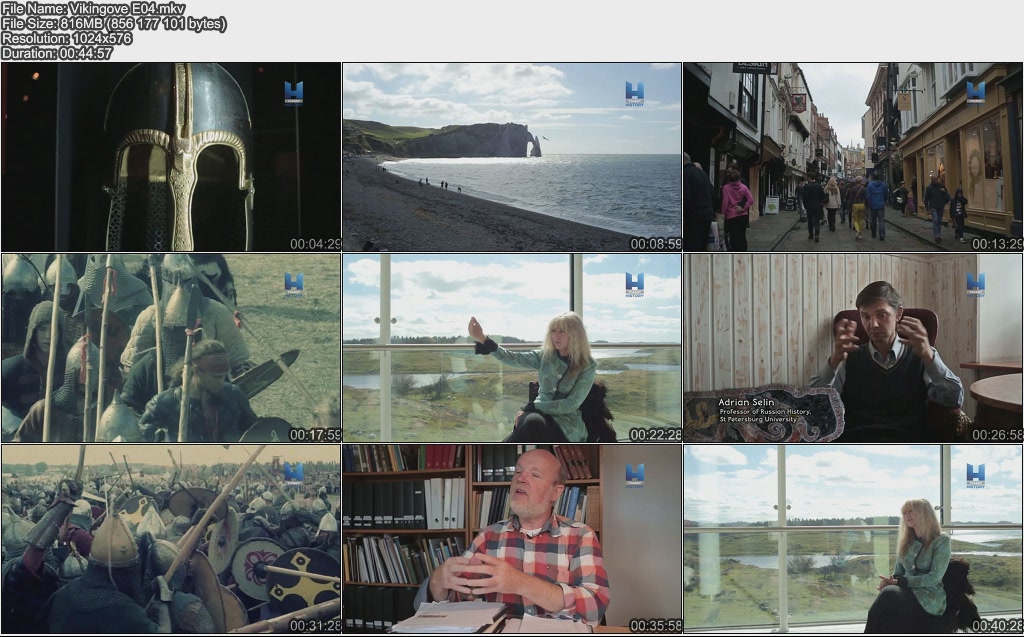Click the Duration 00:44:57 text
The width and height of the screenshot is (1024, 637).
(57, 53)
